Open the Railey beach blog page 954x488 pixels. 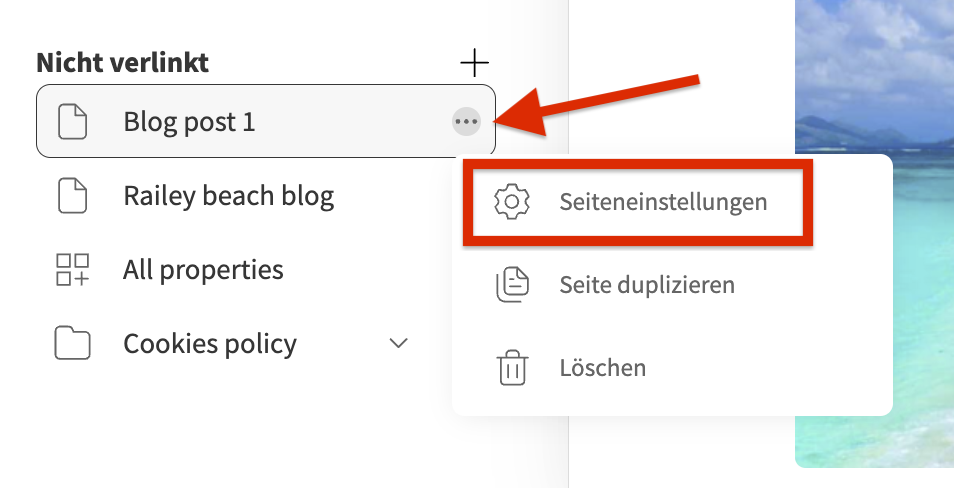pyautogui.click(x=229, y=196)
